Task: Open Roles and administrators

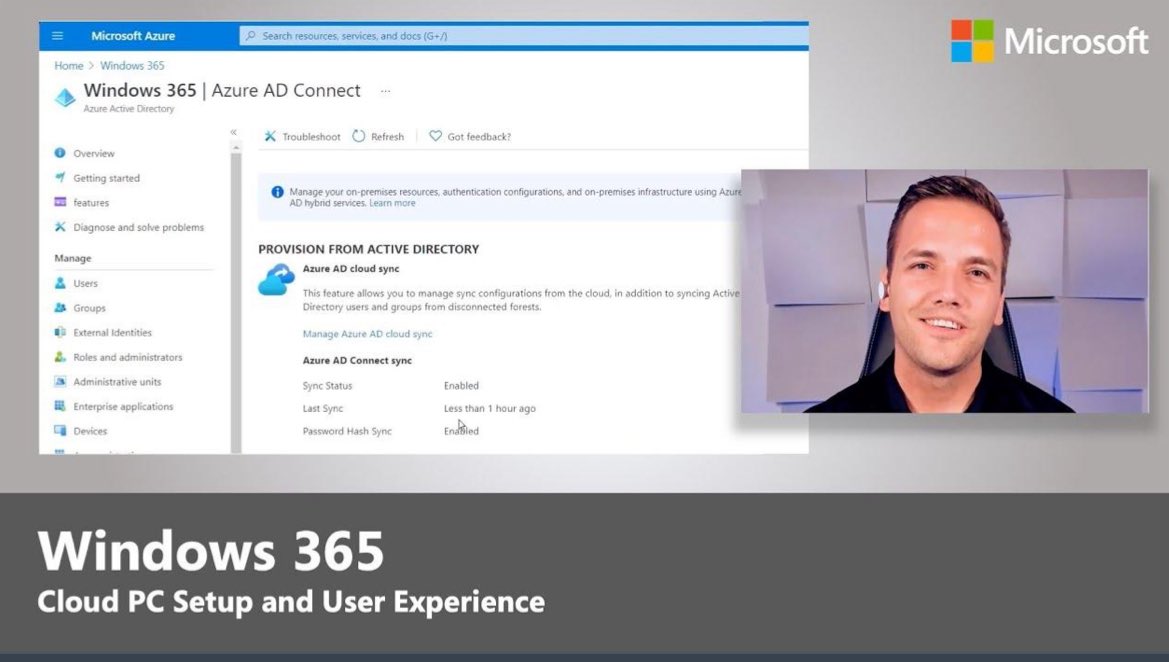Action: [127, 357]
